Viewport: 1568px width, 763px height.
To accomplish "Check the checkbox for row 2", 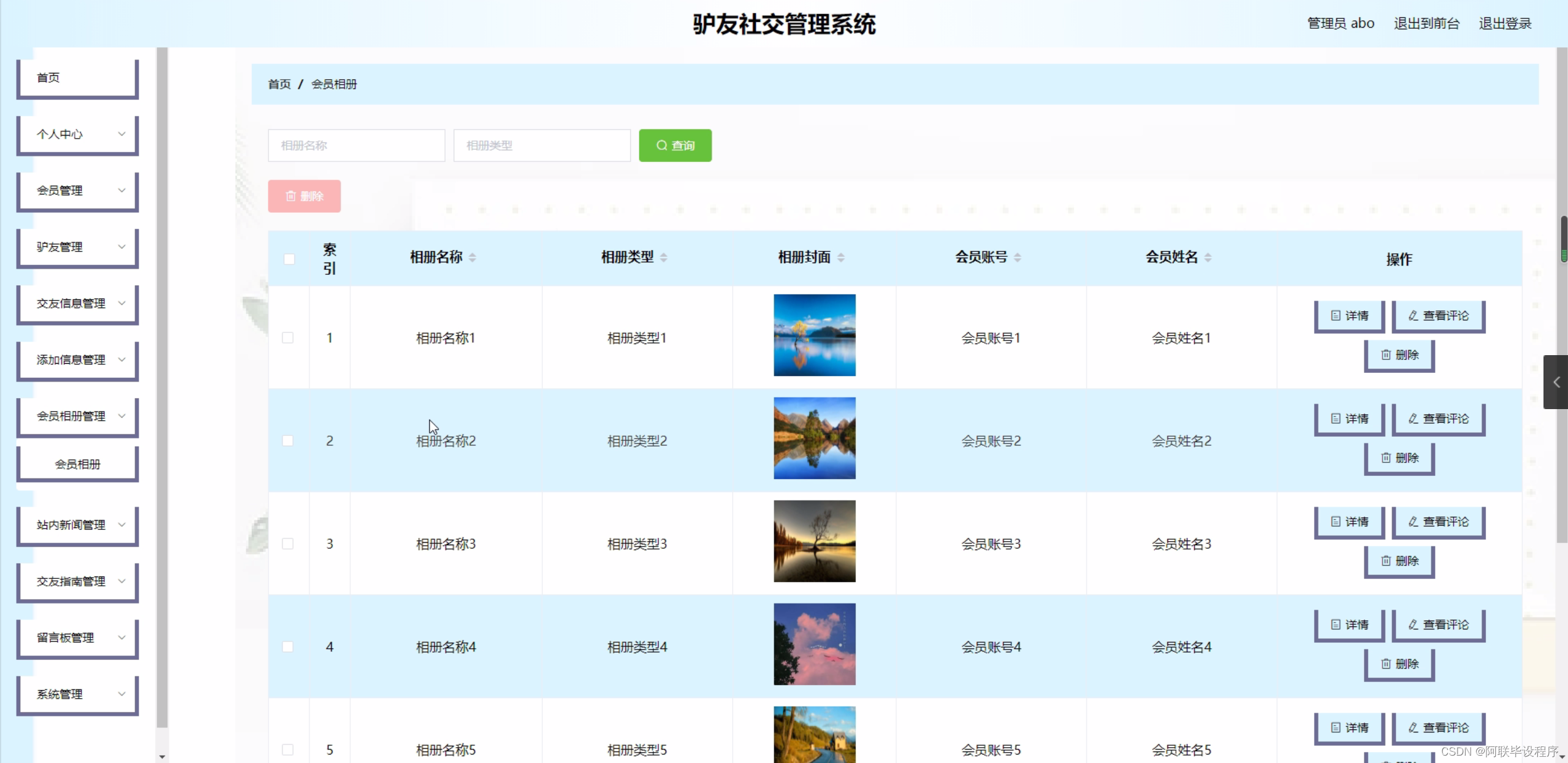I will click(289, 440).
